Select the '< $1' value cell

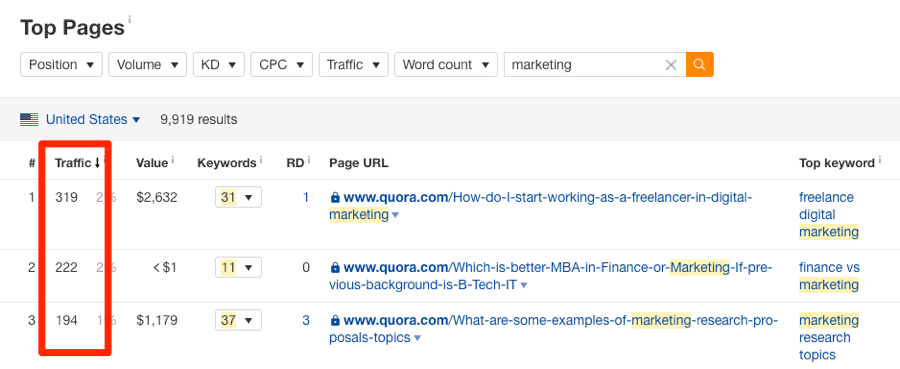165,267
